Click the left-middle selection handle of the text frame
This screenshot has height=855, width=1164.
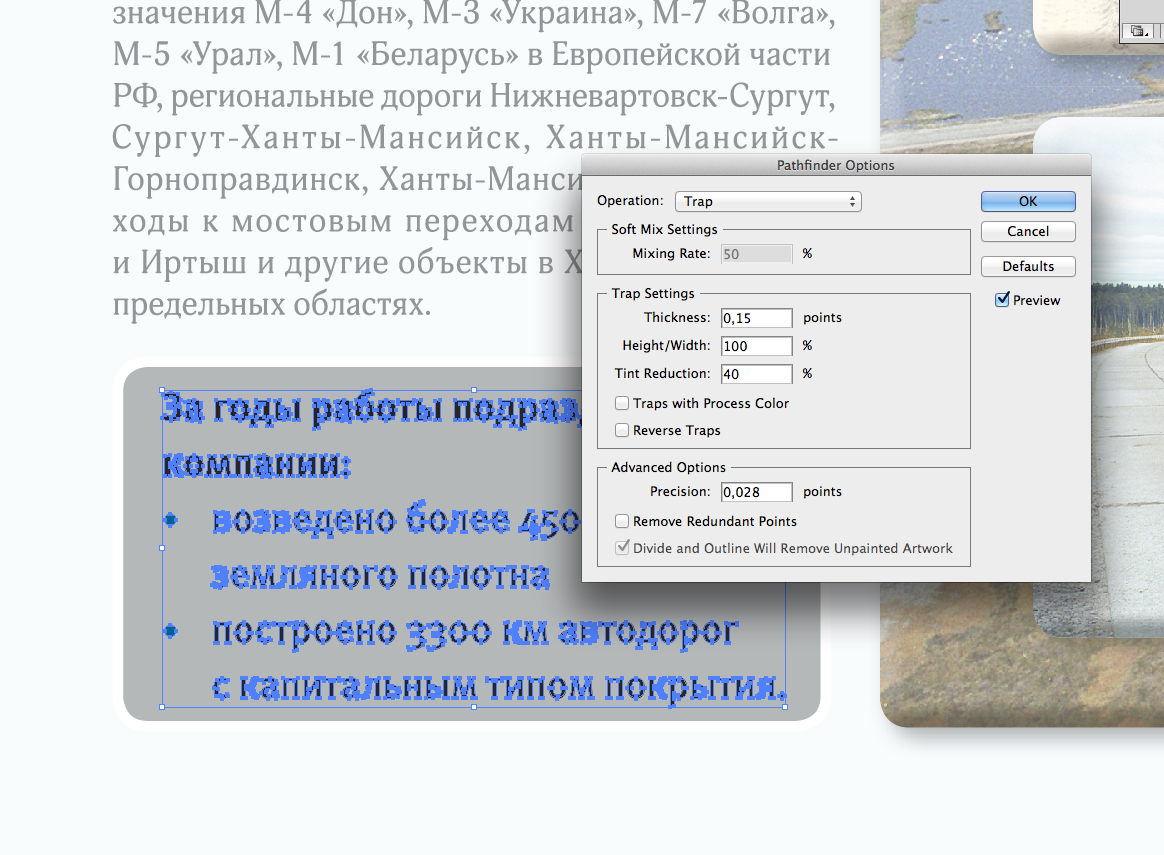click(x=163, y=548)
